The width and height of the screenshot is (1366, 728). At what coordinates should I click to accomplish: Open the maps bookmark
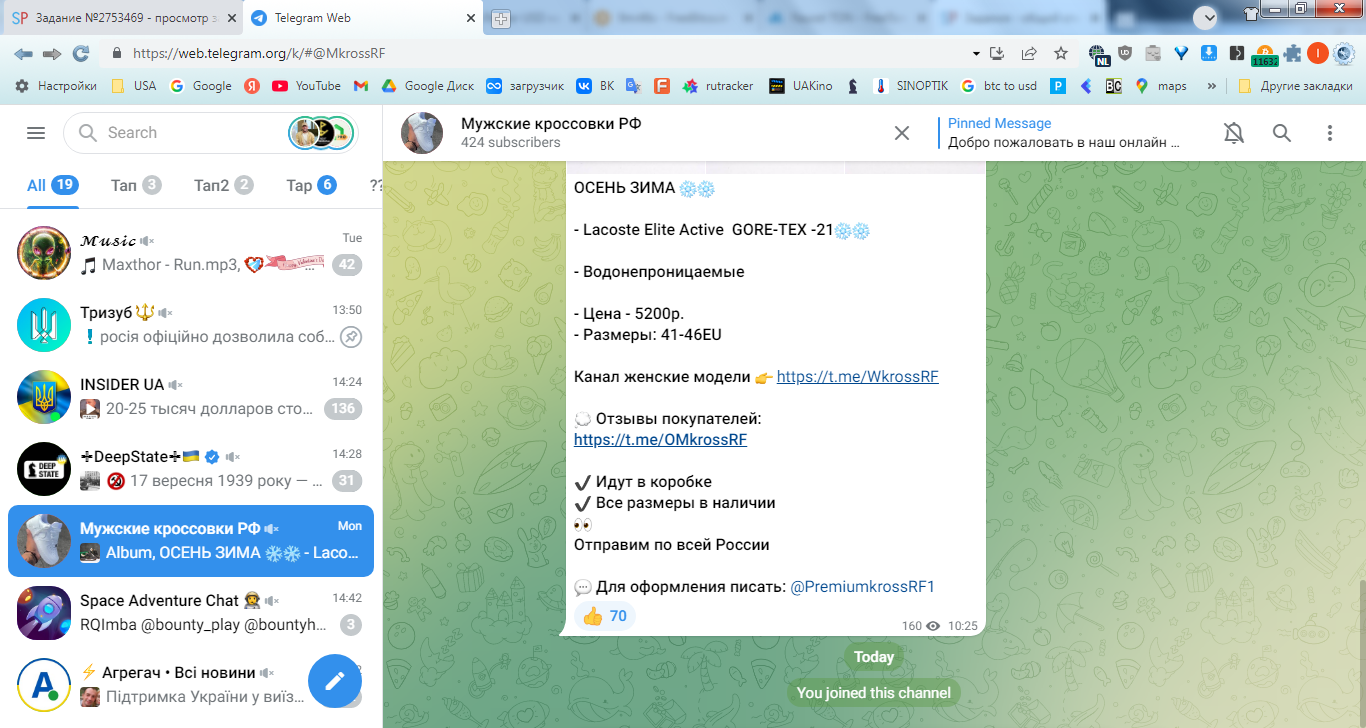pos(1161,86)
